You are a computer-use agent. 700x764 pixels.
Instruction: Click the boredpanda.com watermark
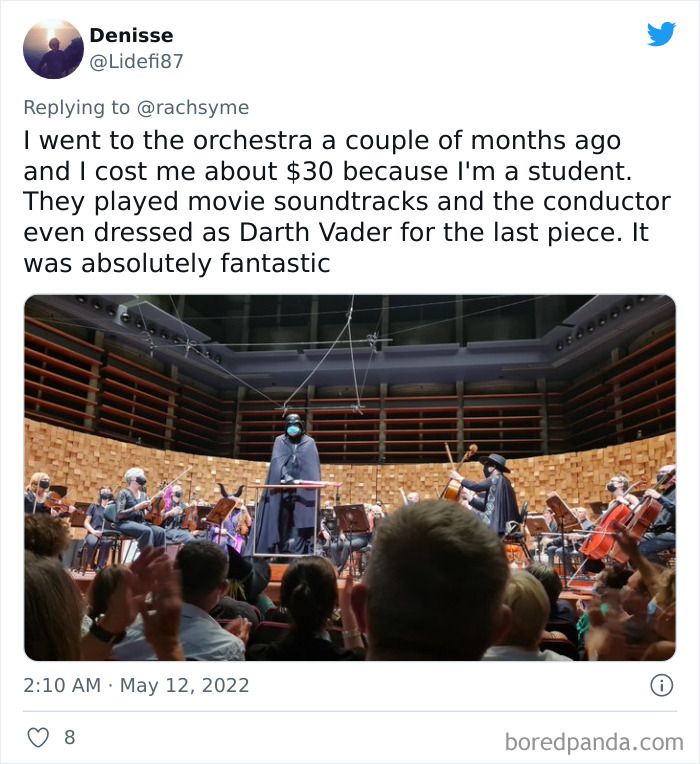594,742
